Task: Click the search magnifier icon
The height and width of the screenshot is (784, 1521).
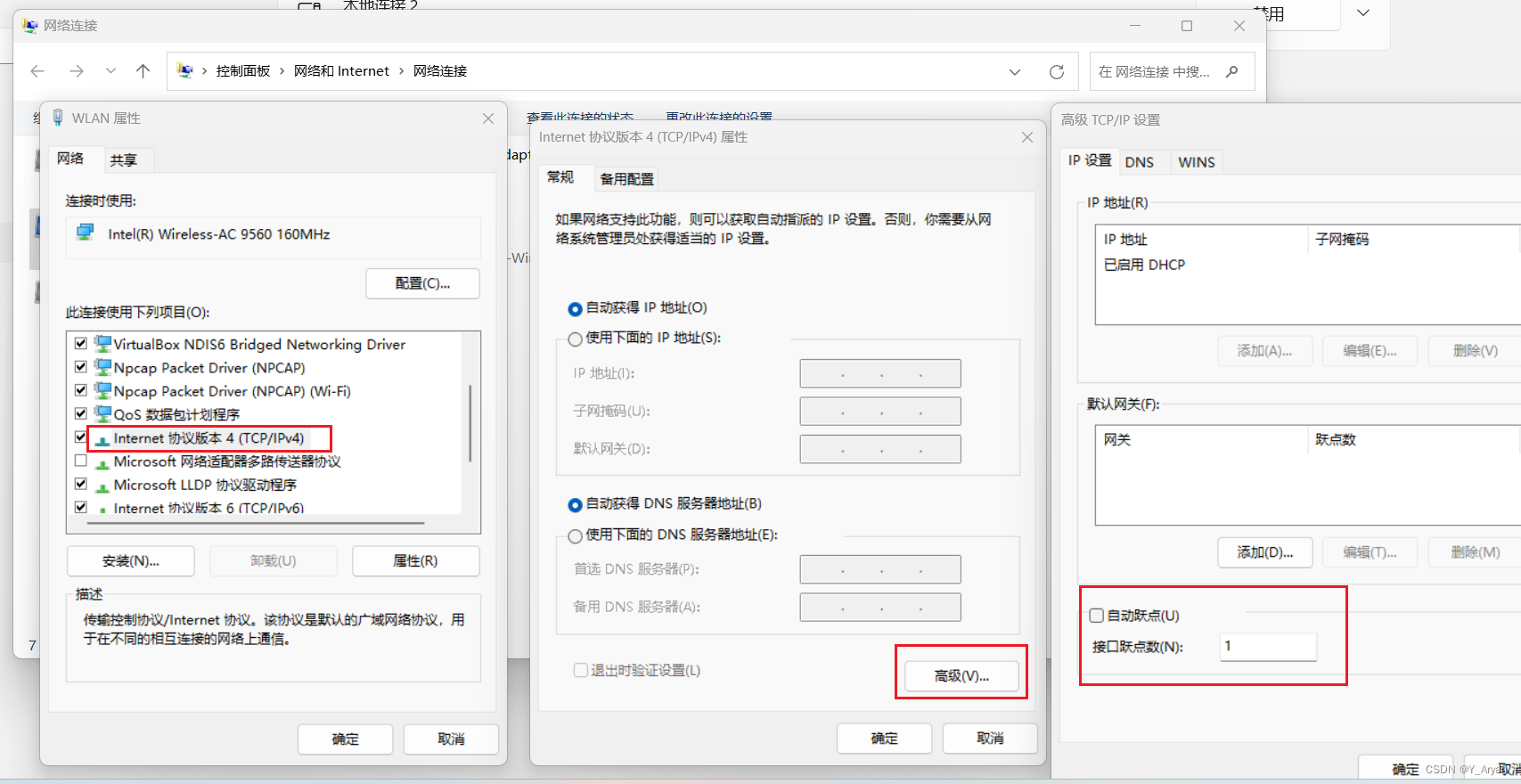Action: coord(1232,71)
